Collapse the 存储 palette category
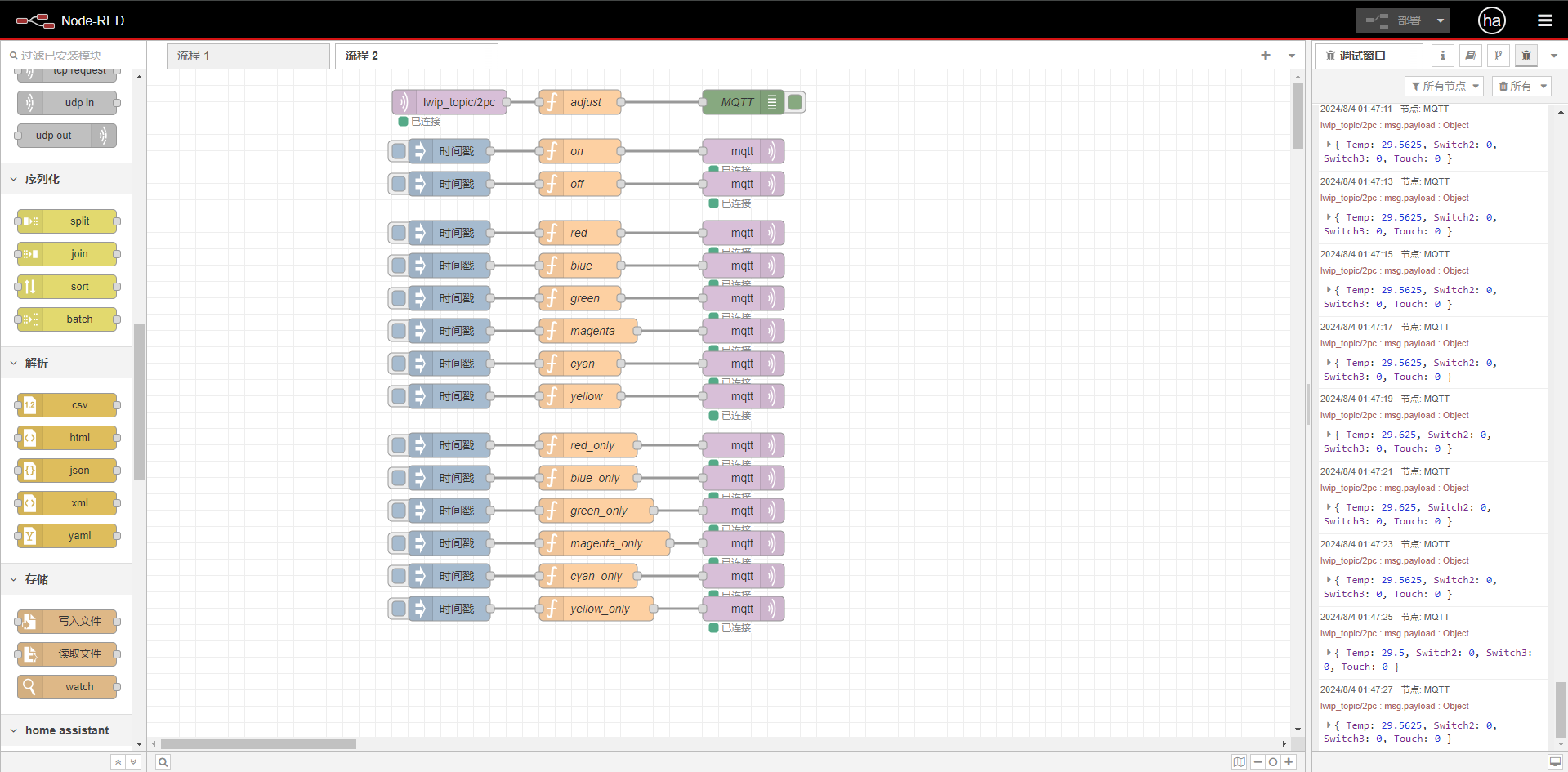The height and width of the screenshot is (772, 1568). point(66,579)
